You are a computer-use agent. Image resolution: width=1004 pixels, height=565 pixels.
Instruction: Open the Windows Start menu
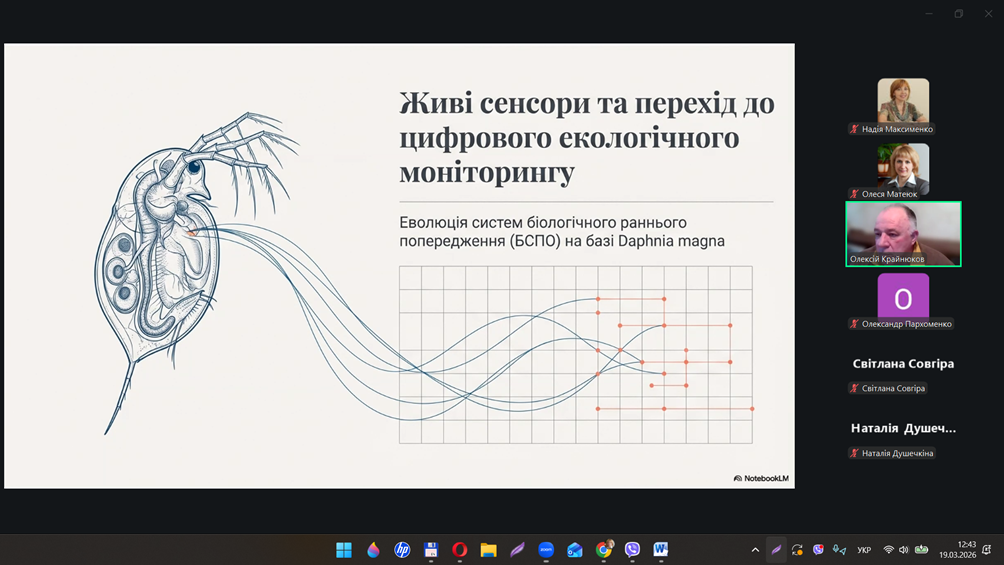coord(344,549)
